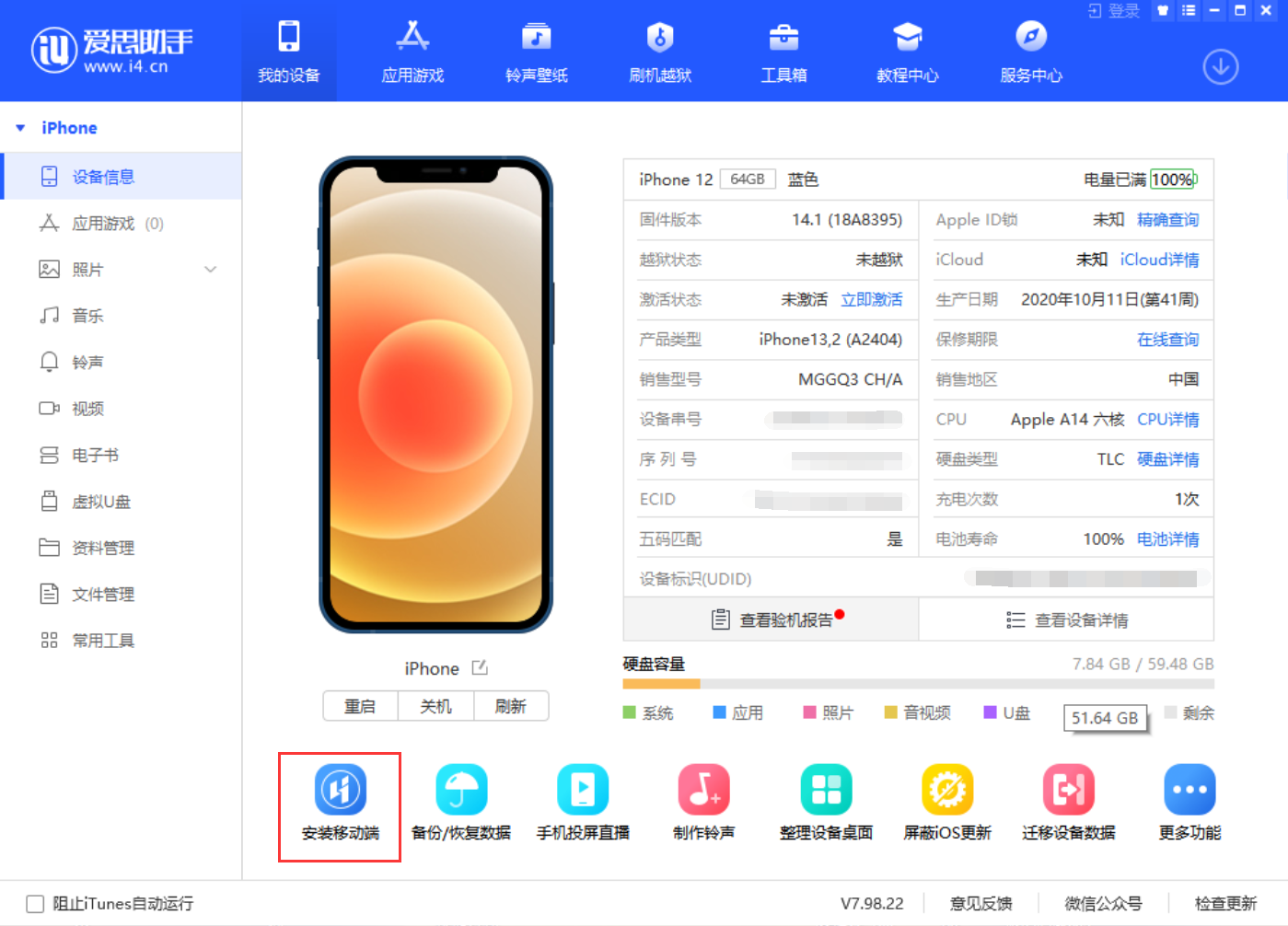This screenshot has height=926, width=1288.
Task: Open 制作铃声 ringtone maker
Action: tap(704, 804)
